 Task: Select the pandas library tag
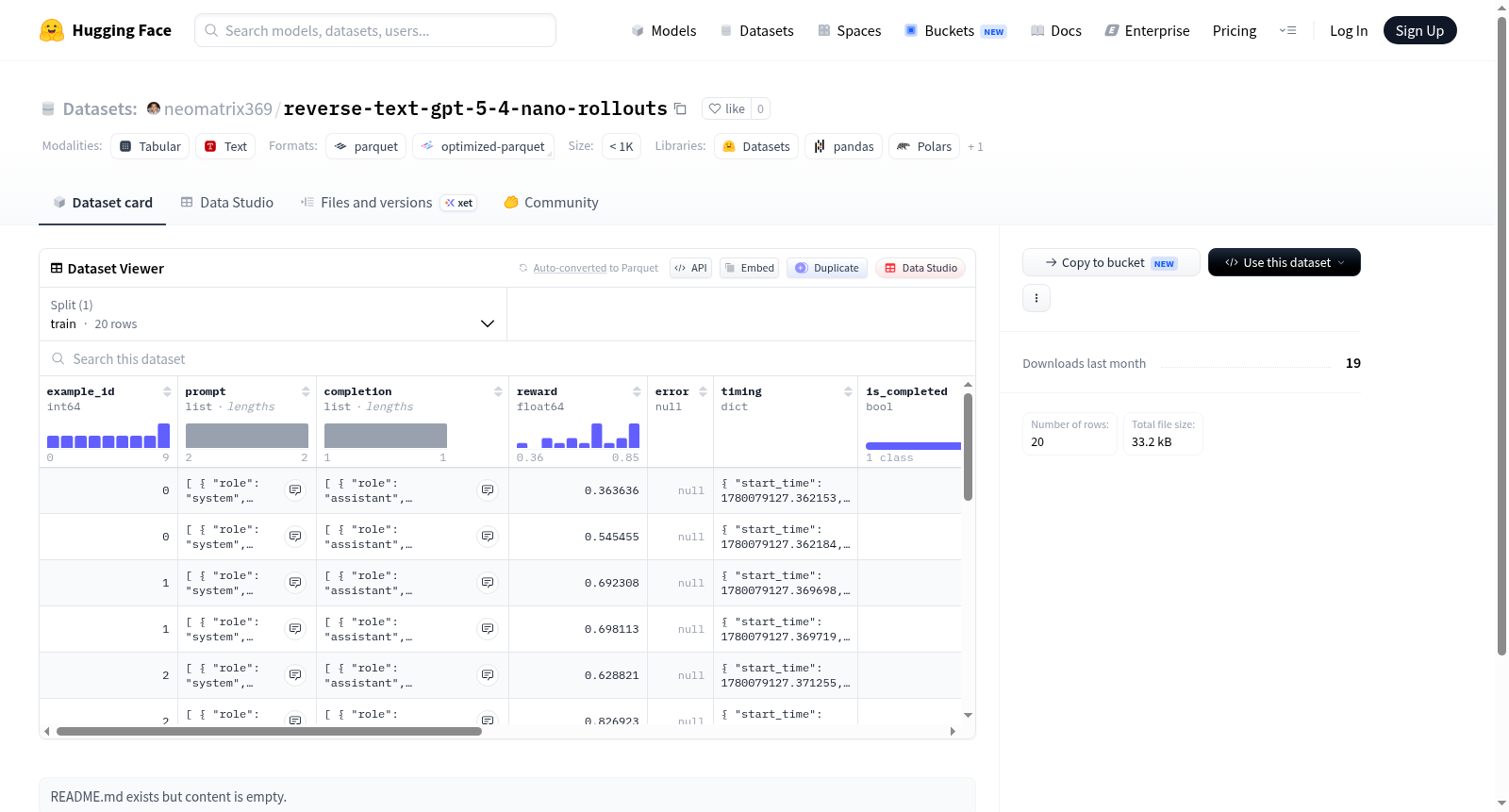(x=844, y=146)
